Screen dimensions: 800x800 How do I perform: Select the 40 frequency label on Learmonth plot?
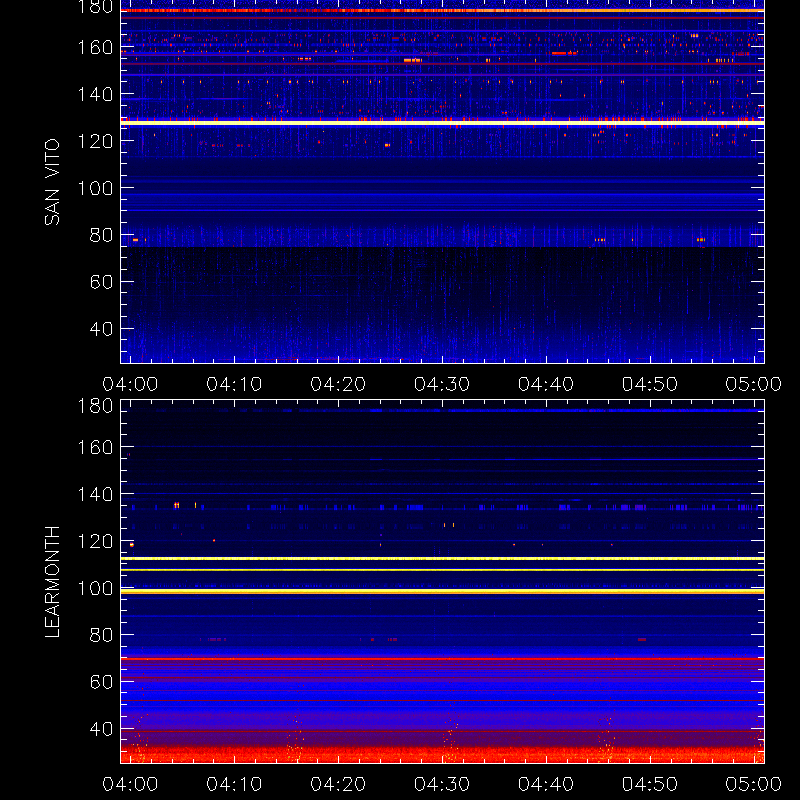[101, 729]
